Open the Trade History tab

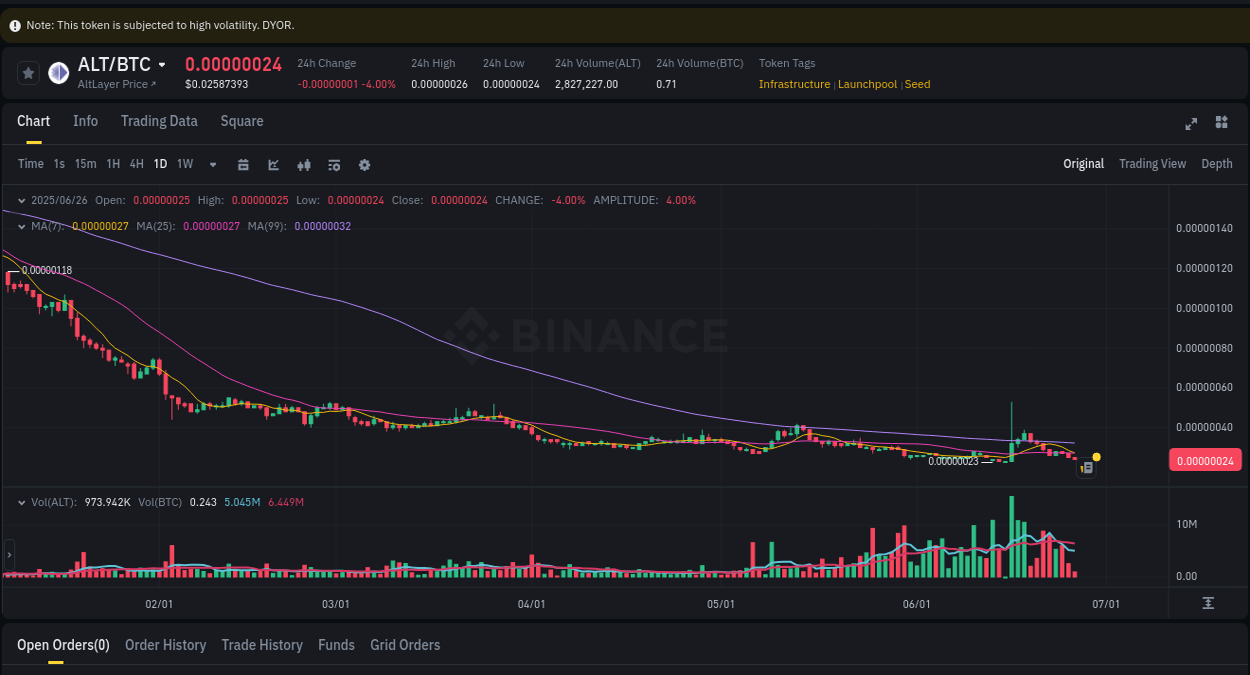point(262,645)
